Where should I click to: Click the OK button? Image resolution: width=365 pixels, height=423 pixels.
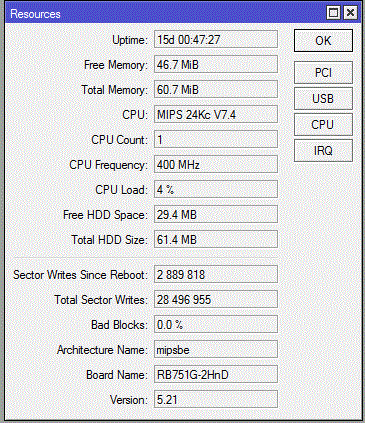[323, 40]
